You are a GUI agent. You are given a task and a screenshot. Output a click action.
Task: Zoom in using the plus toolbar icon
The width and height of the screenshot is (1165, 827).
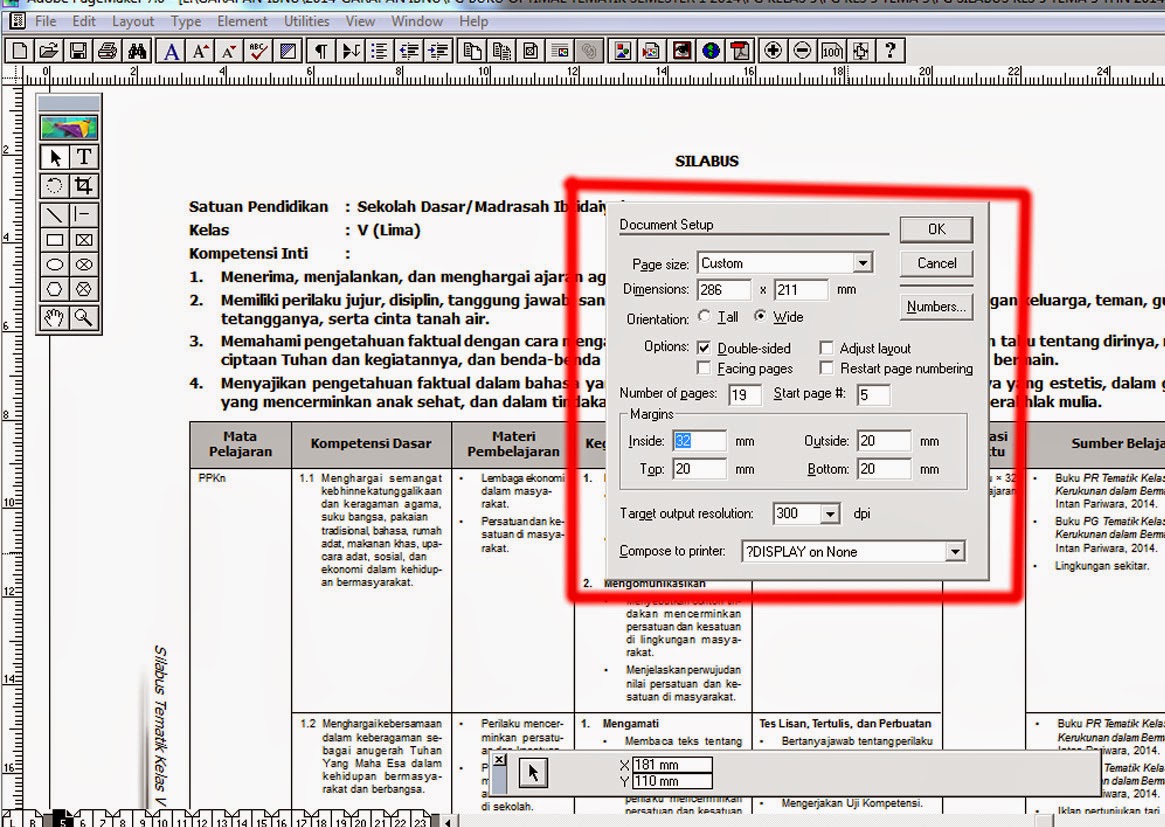point(770,49)
